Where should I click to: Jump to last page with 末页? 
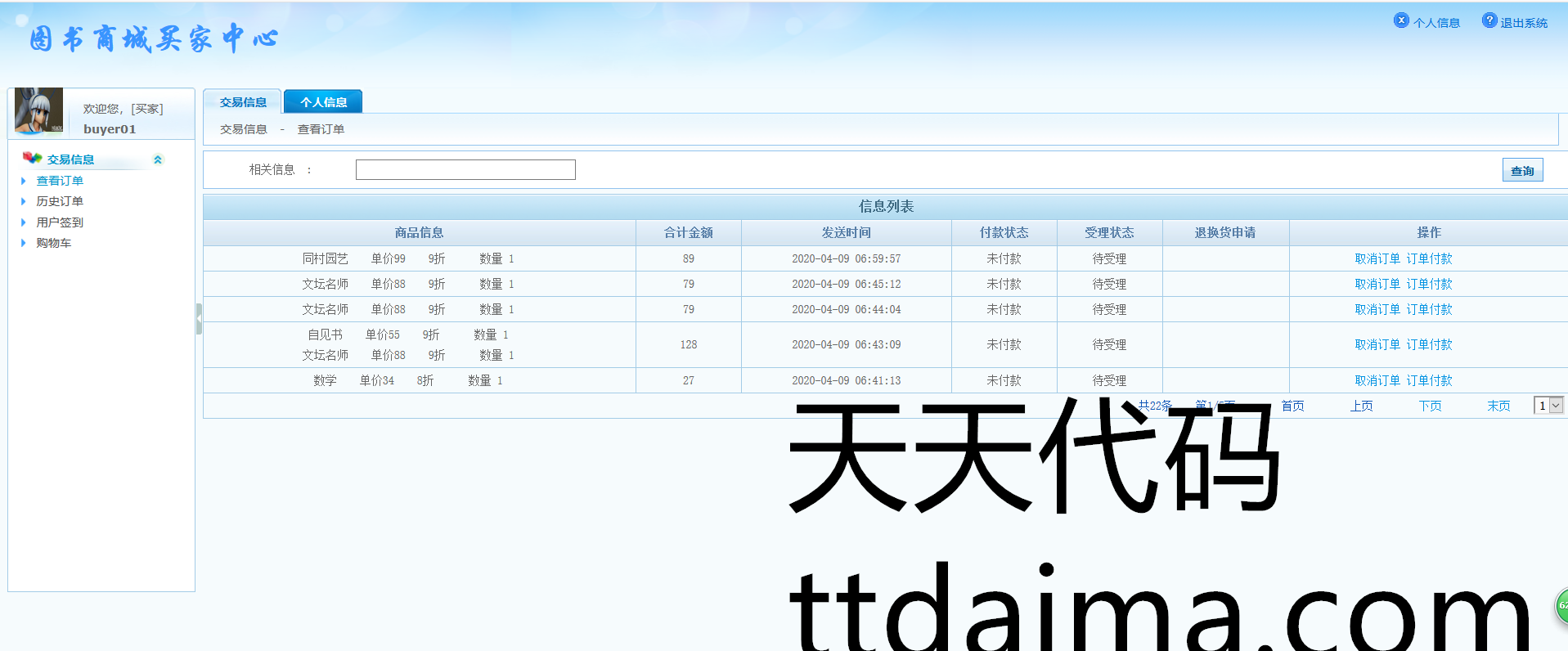[1498, 406]
